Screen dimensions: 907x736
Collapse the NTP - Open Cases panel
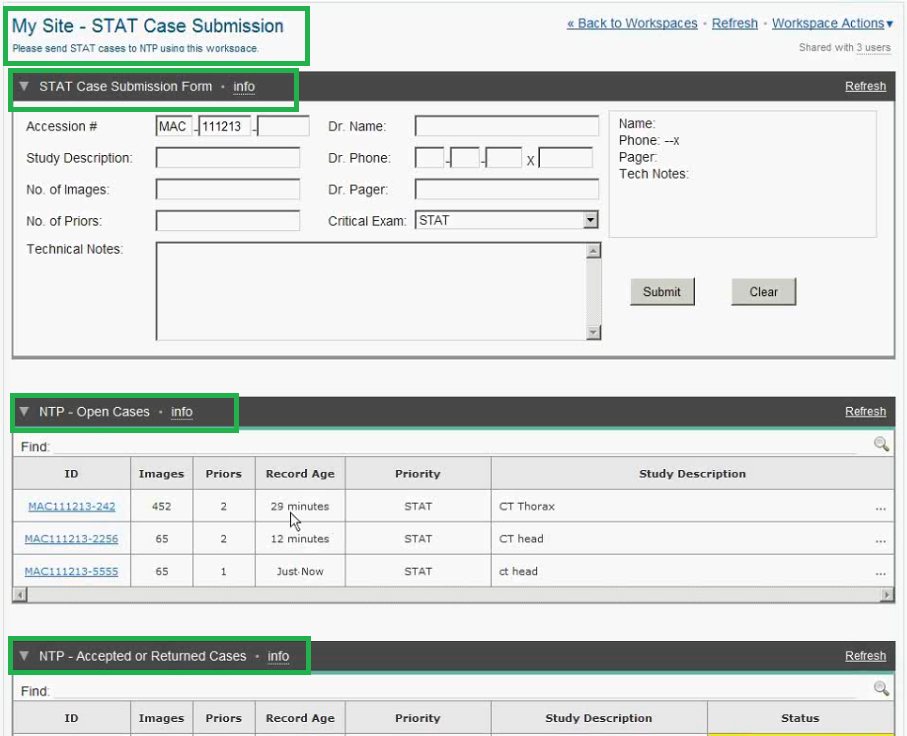click(x=24, y=412)
